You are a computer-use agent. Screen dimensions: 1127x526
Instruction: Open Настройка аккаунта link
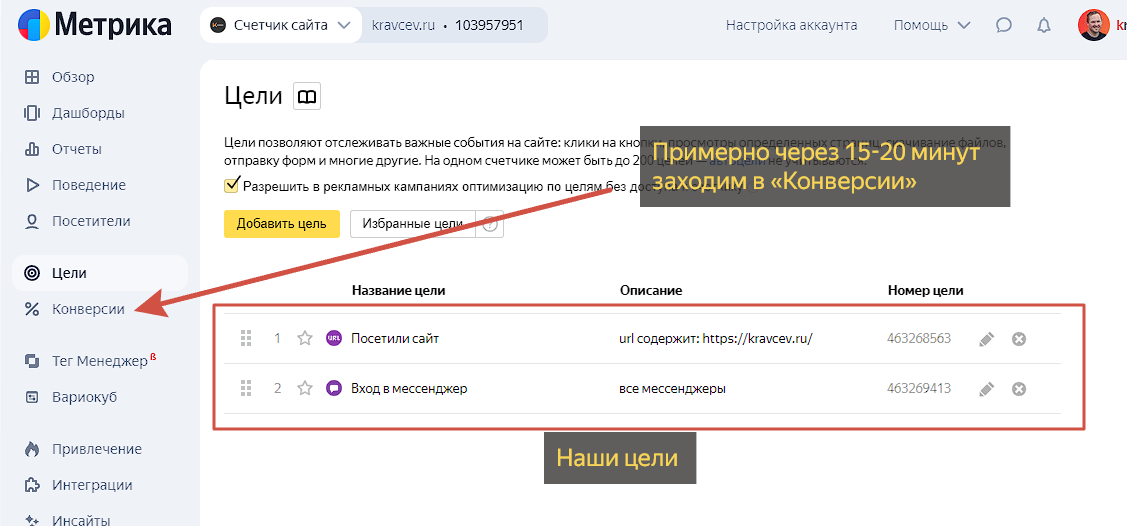click(x=791, y=25)
